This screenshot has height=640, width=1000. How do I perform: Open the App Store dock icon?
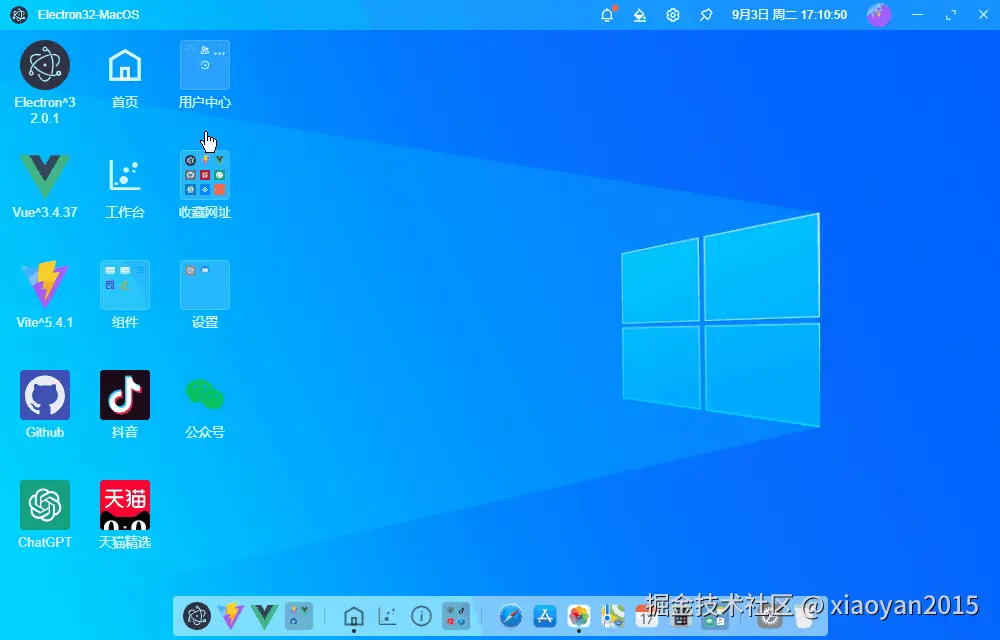pyautogui.click(x=545, y=616)
